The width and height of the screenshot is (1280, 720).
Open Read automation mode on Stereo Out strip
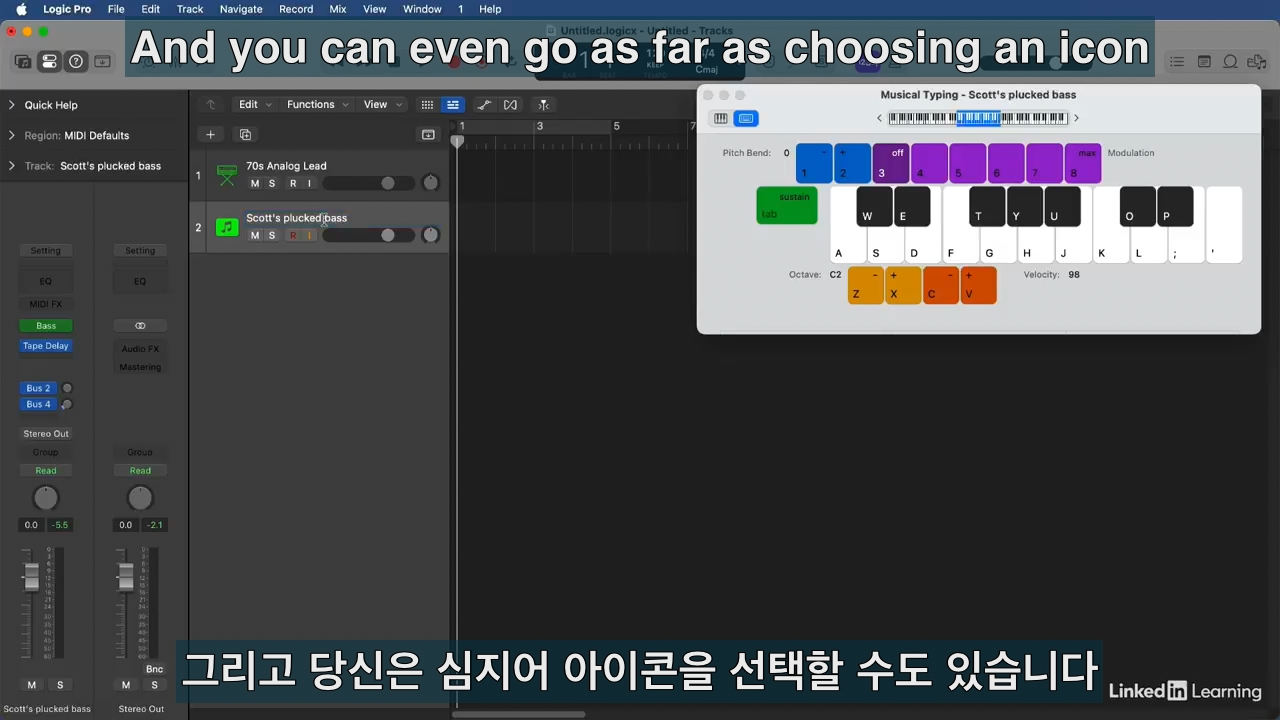[x=140, y=471]
